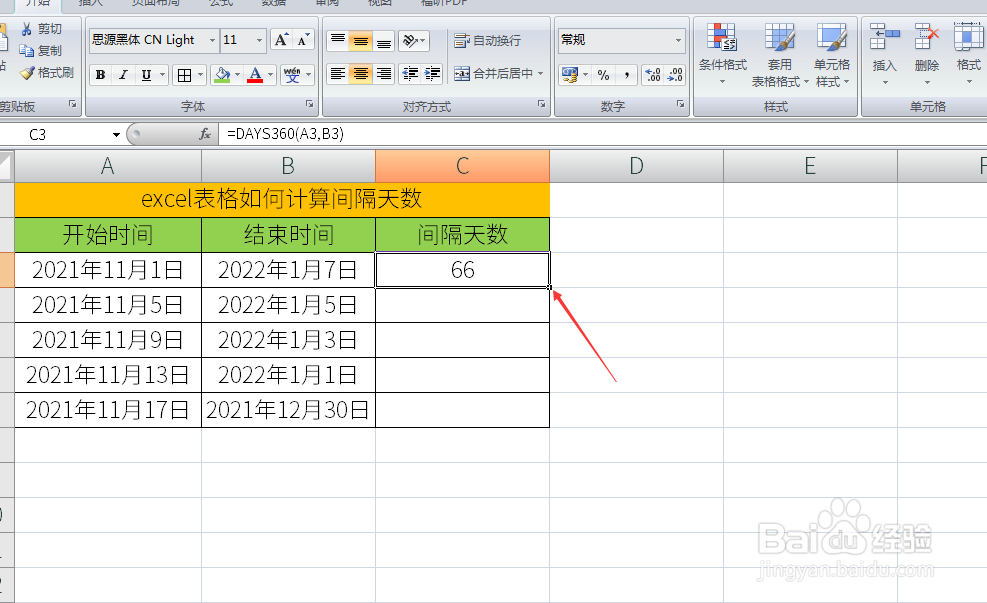The height and width of the screenshot is (603, 987).
Task: Apply comma thousands separator style
Action: coord(626,76)
